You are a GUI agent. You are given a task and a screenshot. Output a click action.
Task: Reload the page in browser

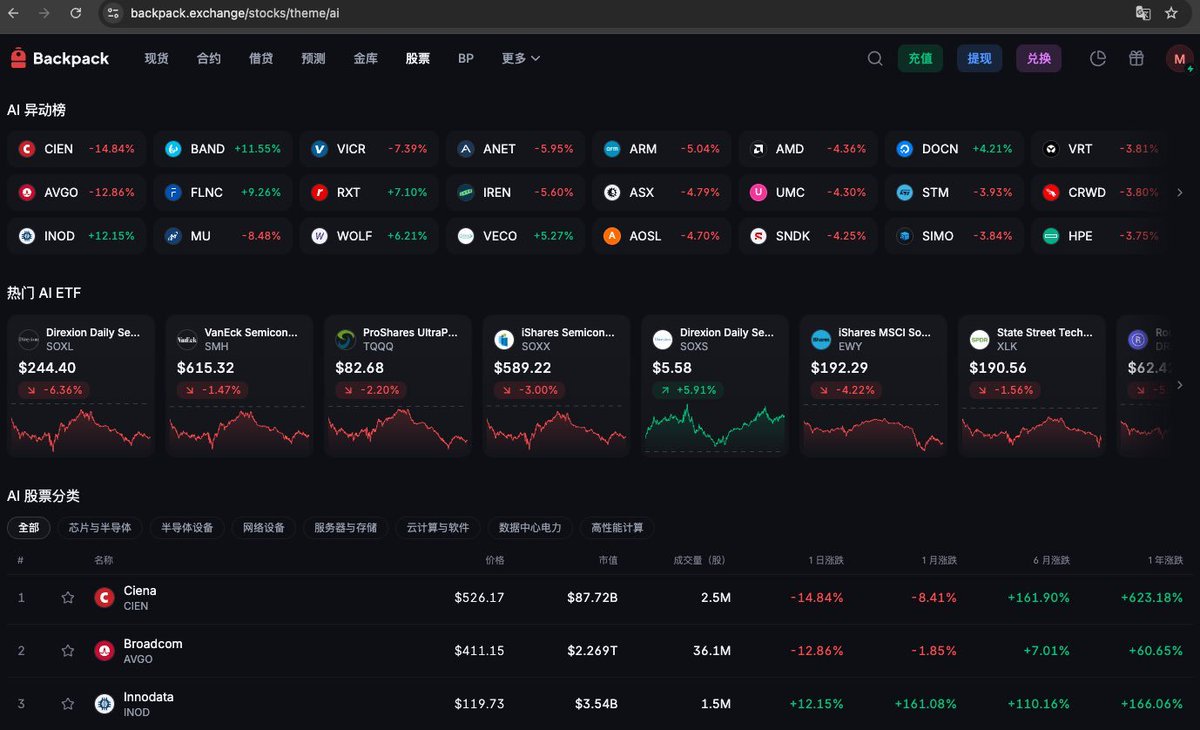tap(76, 14)
